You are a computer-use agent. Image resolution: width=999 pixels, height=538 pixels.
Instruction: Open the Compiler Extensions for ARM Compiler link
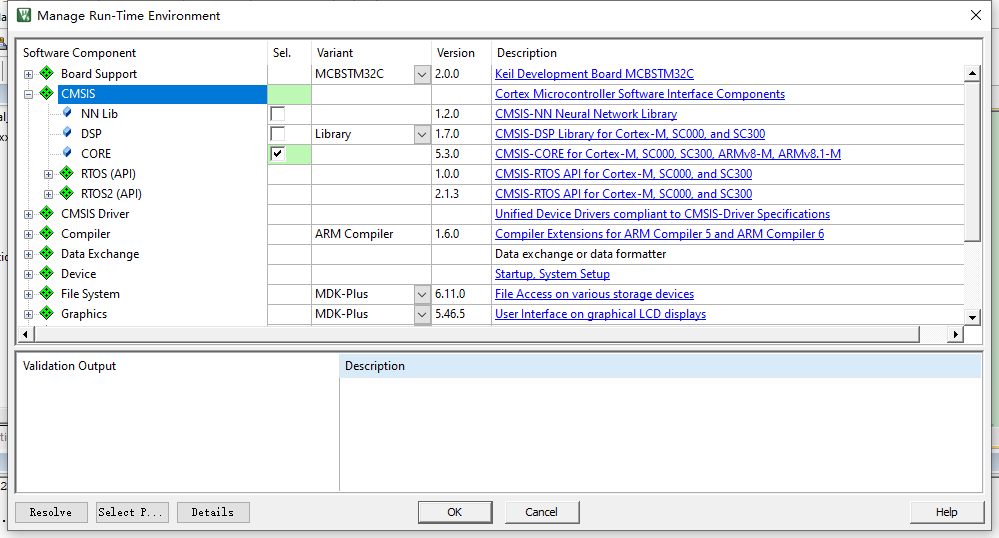[x=659, y=234]
